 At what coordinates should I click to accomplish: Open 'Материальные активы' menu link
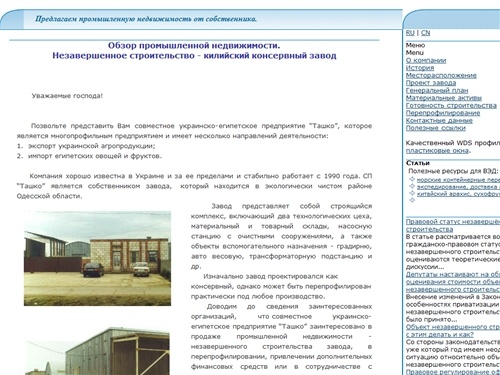[444, 98]
